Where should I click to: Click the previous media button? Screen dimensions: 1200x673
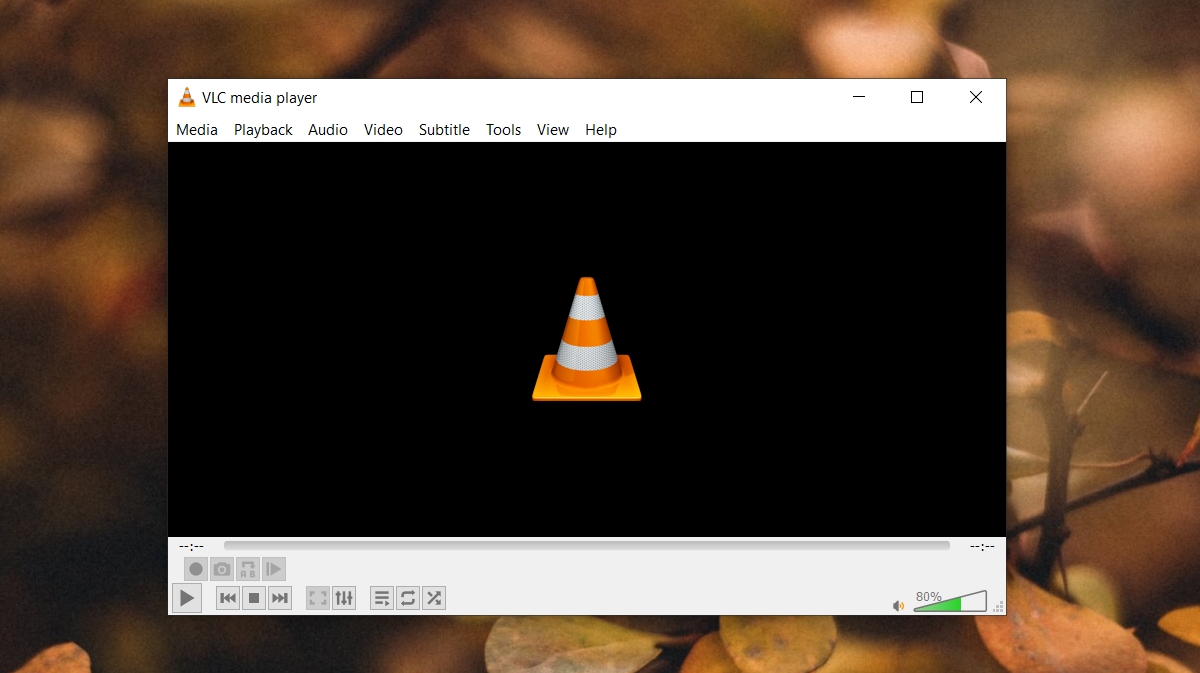click(x=228, y=598)
